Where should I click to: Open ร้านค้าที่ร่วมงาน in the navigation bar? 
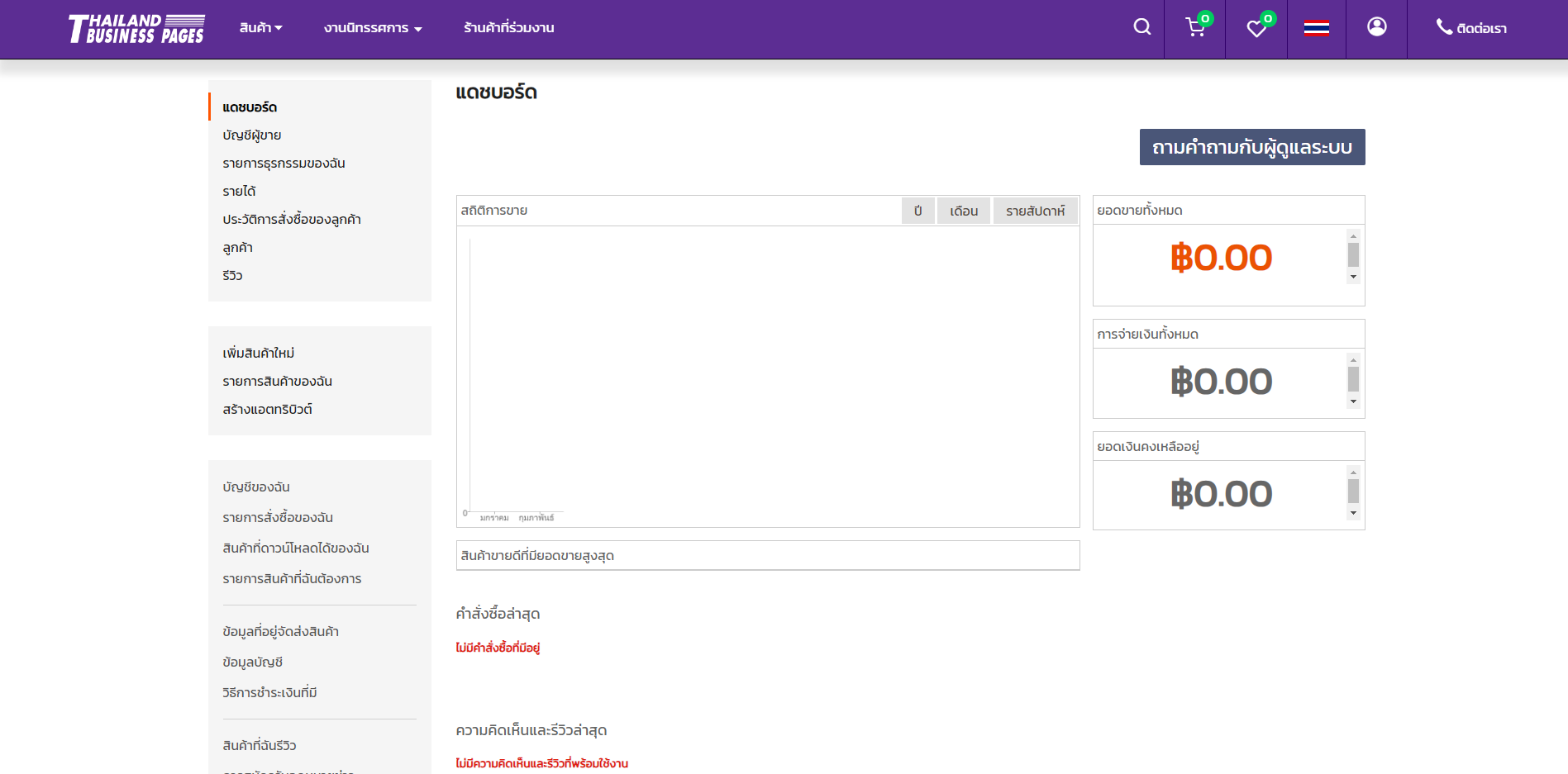pos(508,28)
